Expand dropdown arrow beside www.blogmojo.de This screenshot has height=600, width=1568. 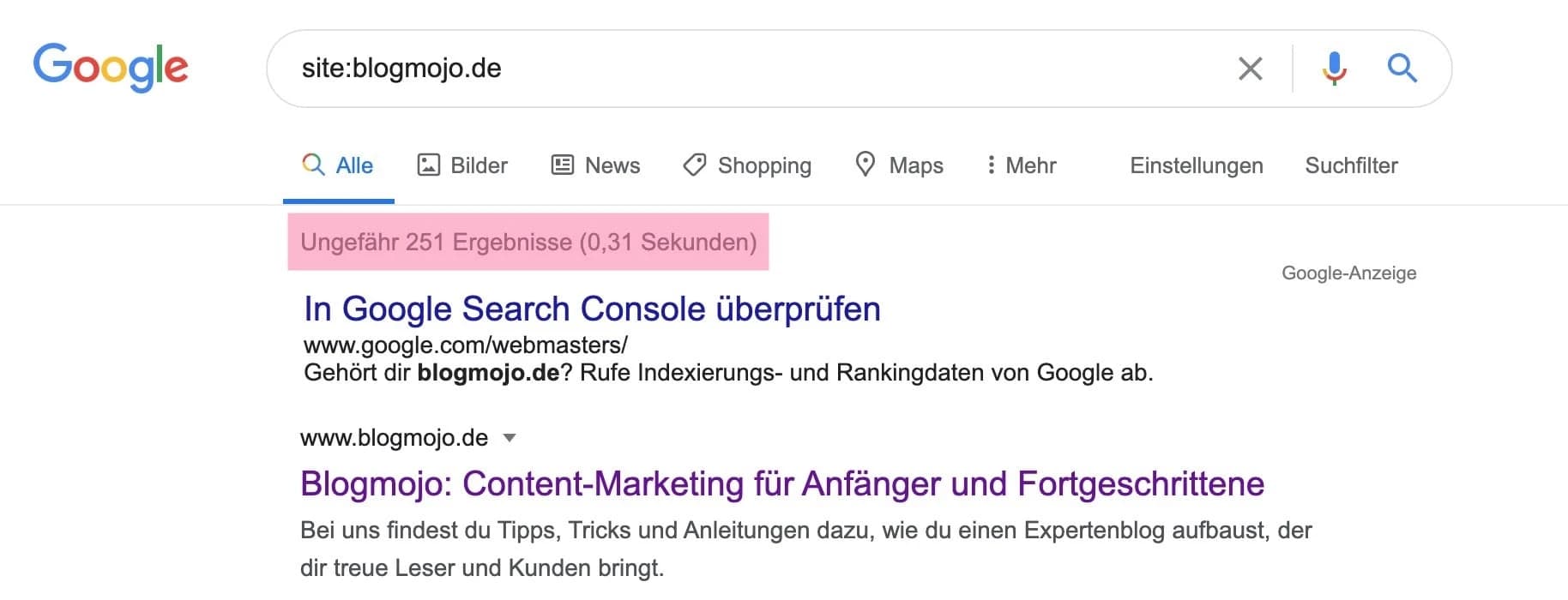[x=510, y=438]
